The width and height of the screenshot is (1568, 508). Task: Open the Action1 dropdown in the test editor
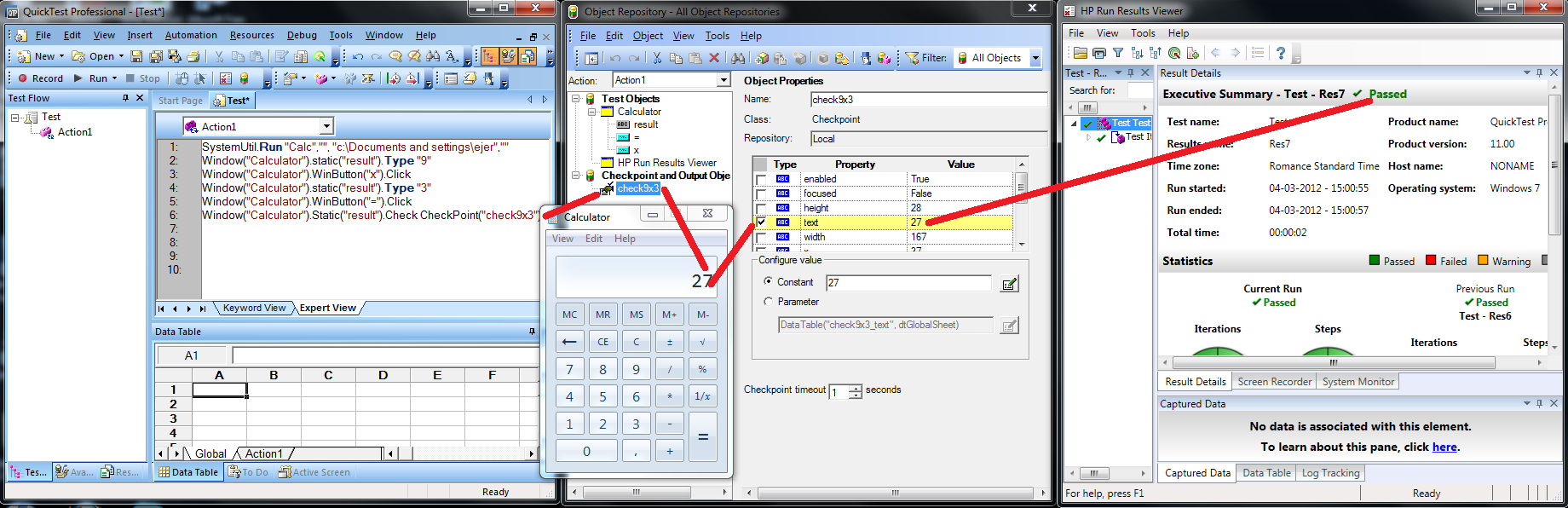(326, 126)
